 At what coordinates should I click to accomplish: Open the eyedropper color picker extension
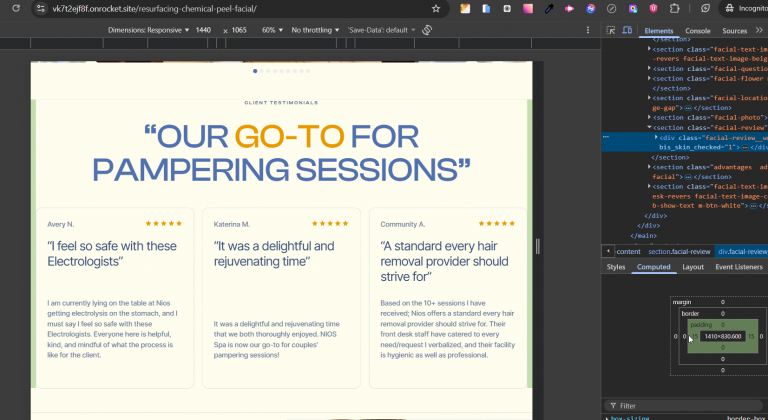[549, 8]
